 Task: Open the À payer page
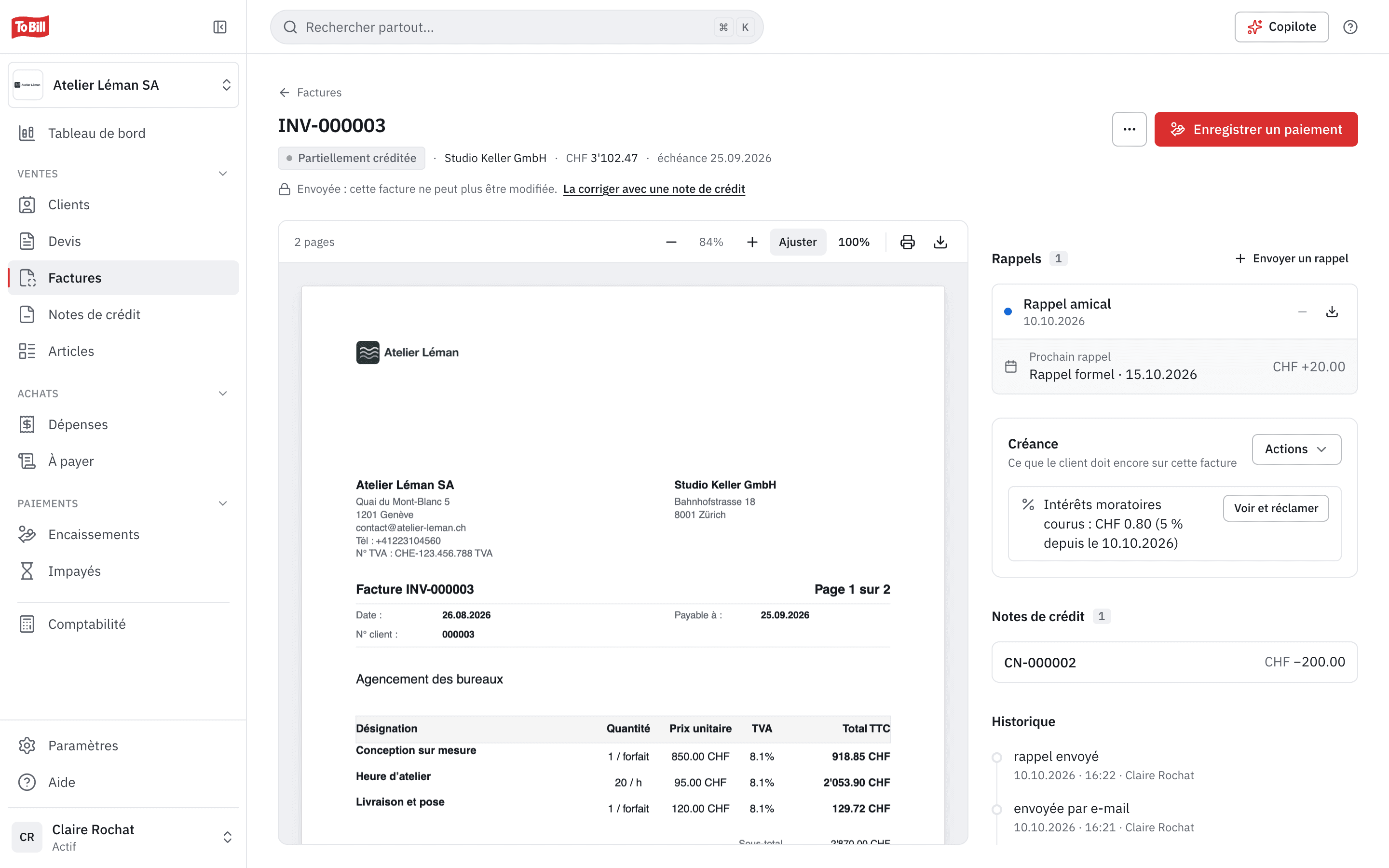pos(123,461)
